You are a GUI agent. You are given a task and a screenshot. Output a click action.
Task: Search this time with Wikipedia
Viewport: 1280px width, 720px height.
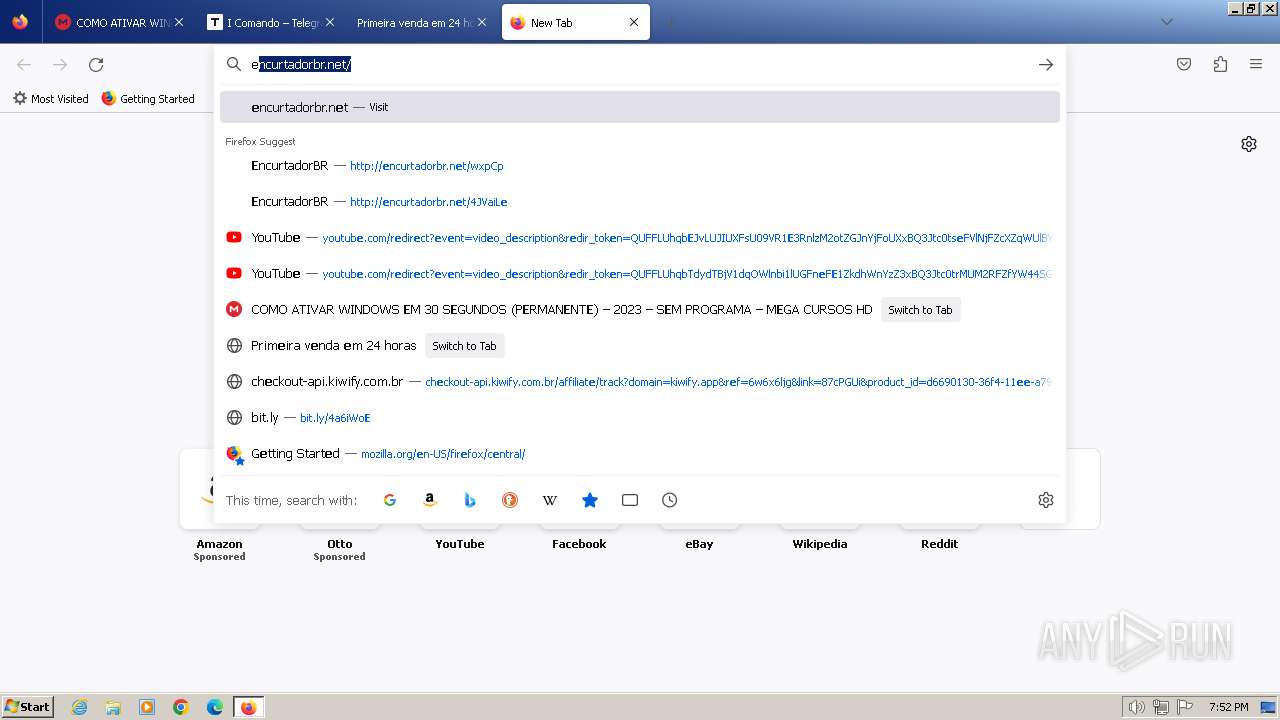click(550, 500)
